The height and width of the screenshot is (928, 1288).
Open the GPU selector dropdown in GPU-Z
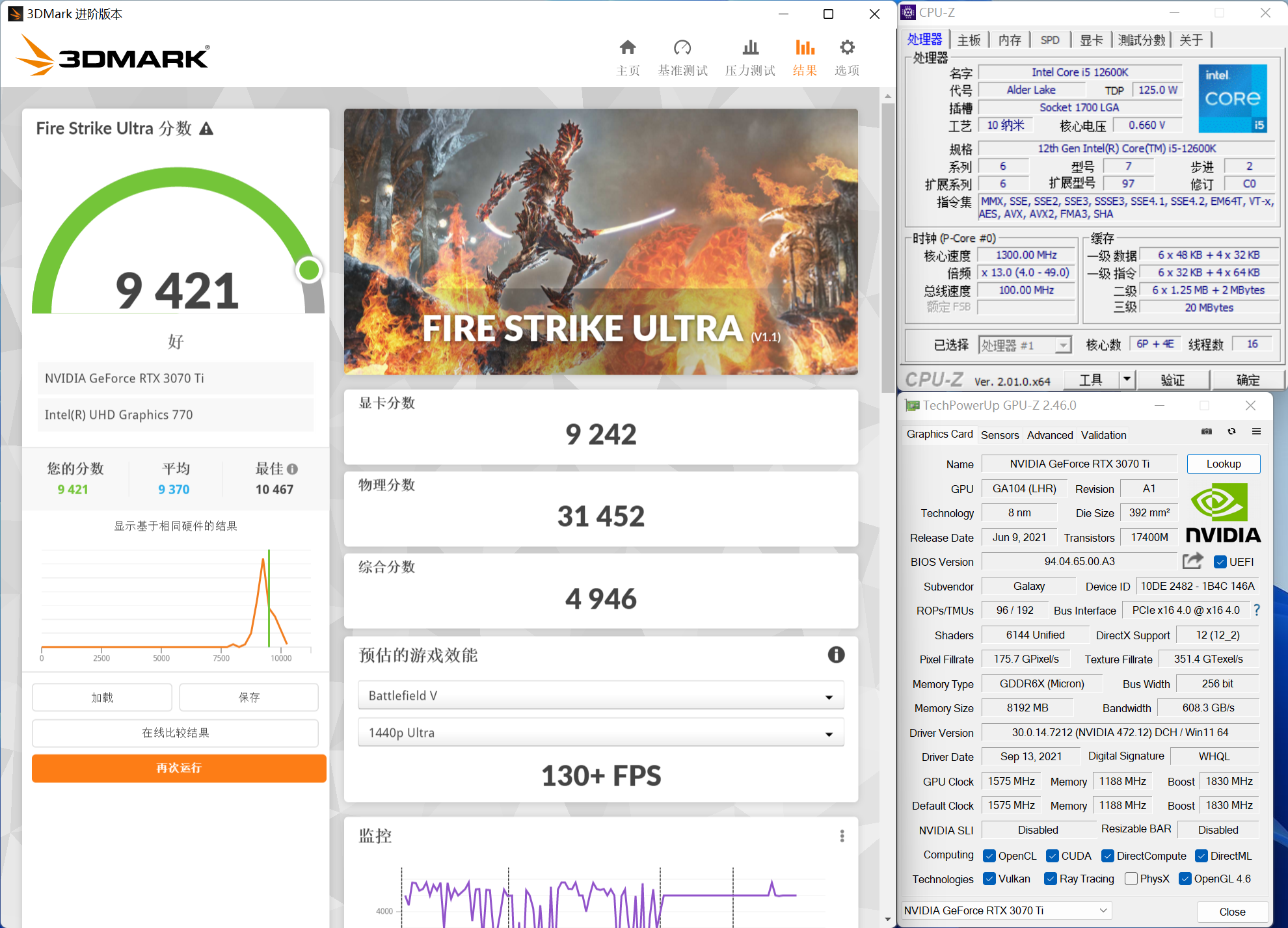[1006, 910]
